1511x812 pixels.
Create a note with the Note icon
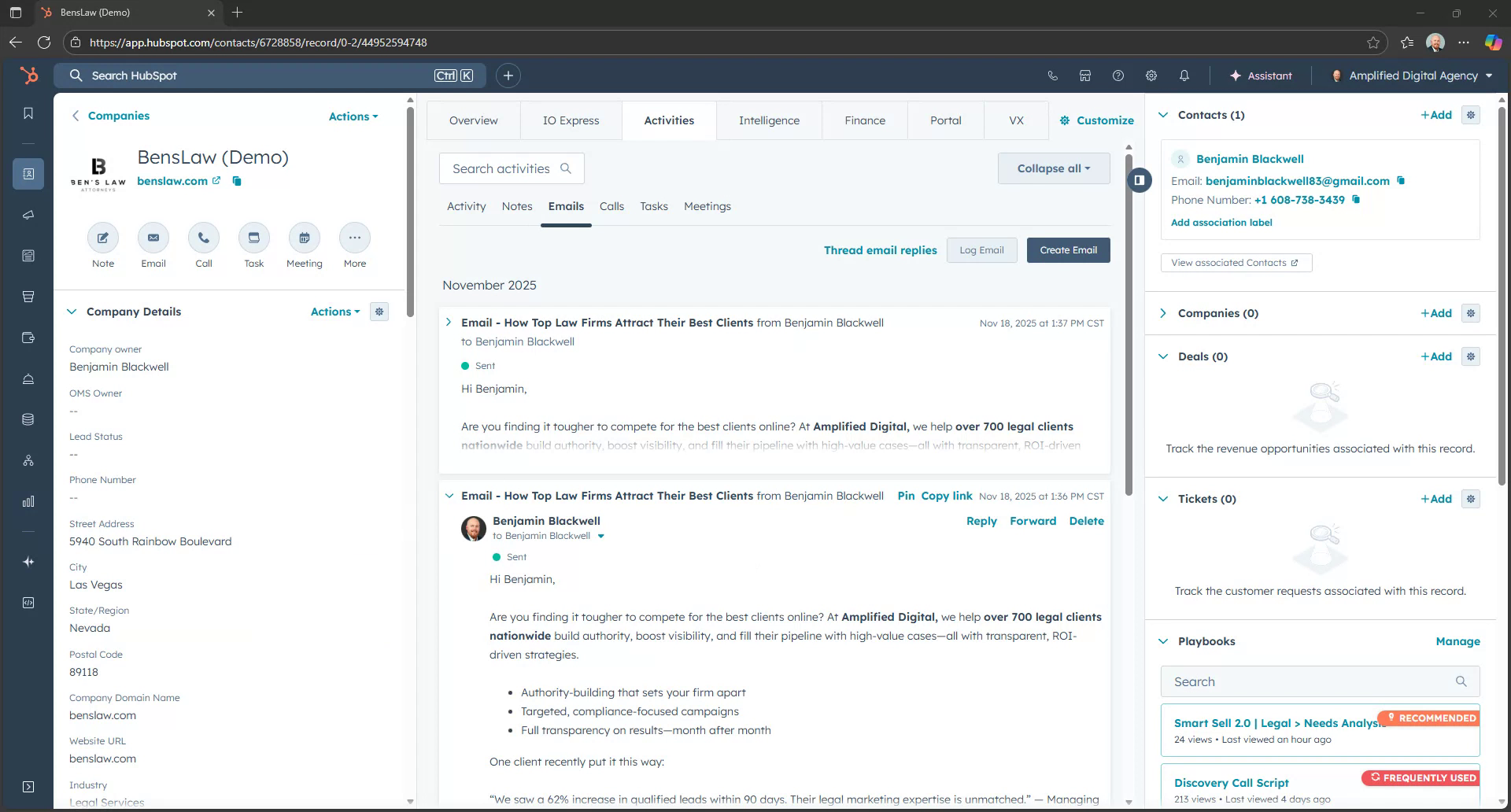click(102, 238)
